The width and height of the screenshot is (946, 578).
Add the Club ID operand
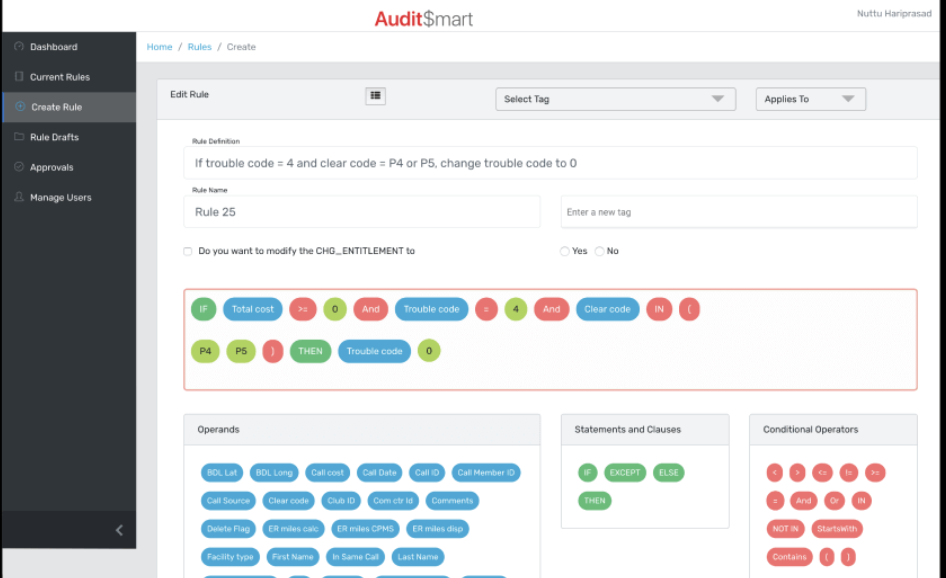[341, 500]
